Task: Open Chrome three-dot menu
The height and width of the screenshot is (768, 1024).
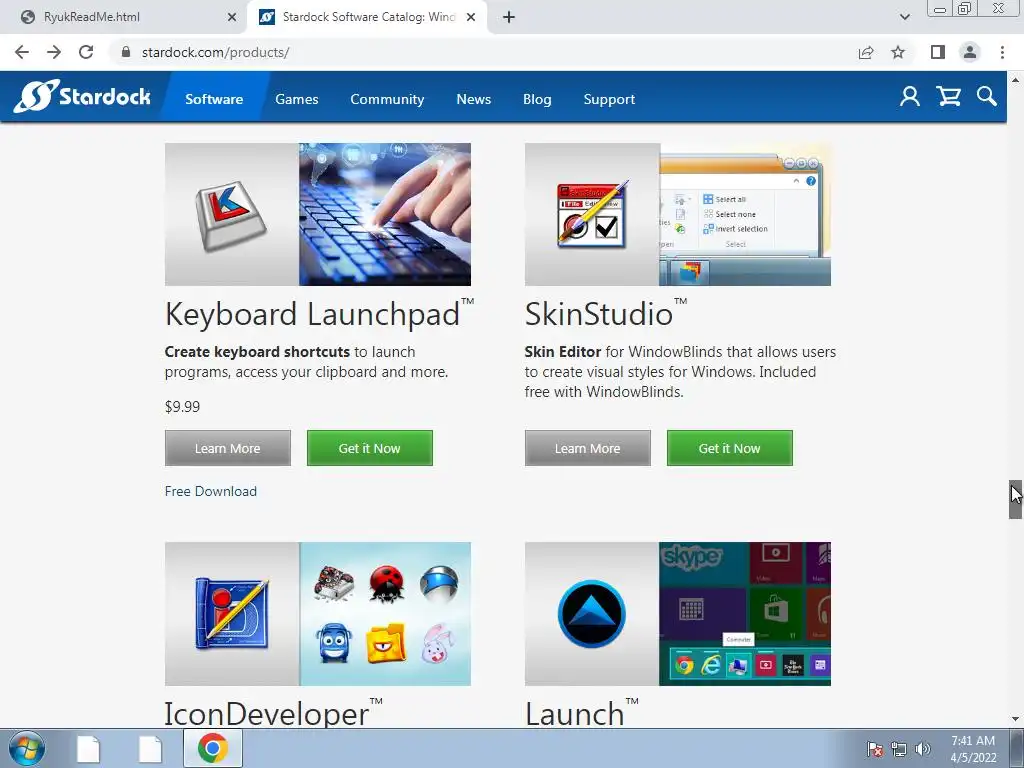Action: pyautogui.click(x=1002, y=52)
